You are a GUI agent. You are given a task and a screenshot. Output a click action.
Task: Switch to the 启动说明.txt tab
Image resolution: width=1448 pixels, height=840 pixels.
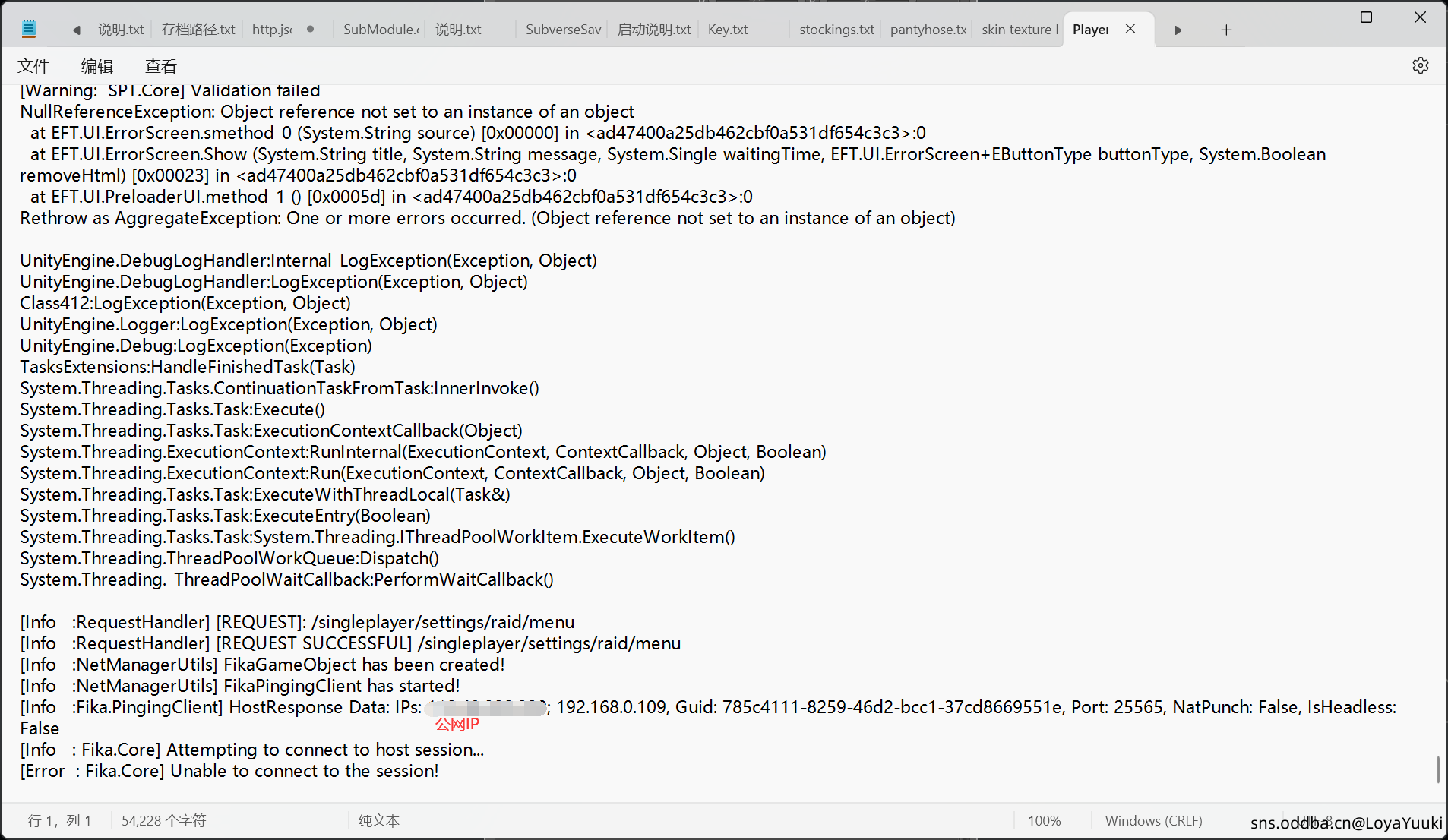click(653, 30)
